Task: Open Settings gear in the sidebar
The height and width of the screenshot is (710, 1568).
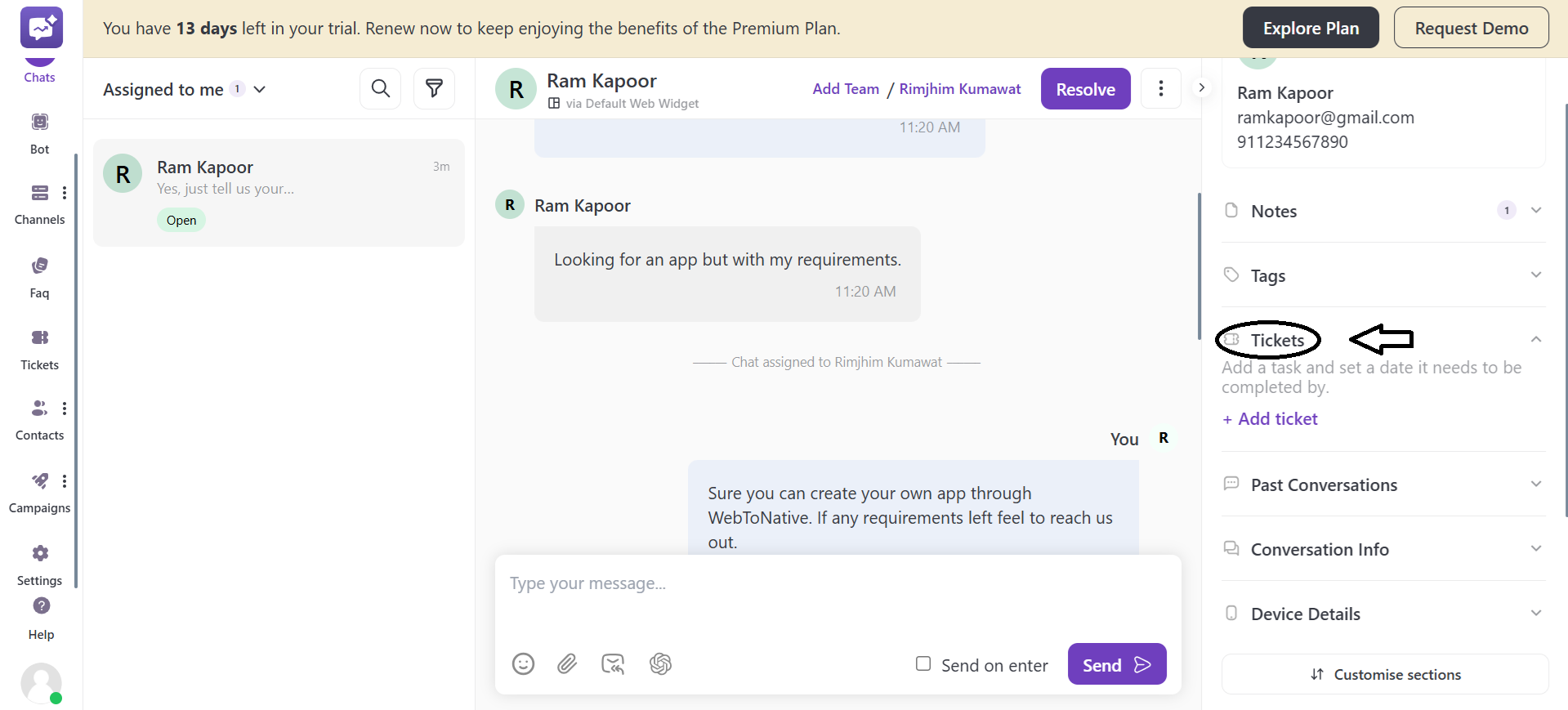Action: [40, 563]
